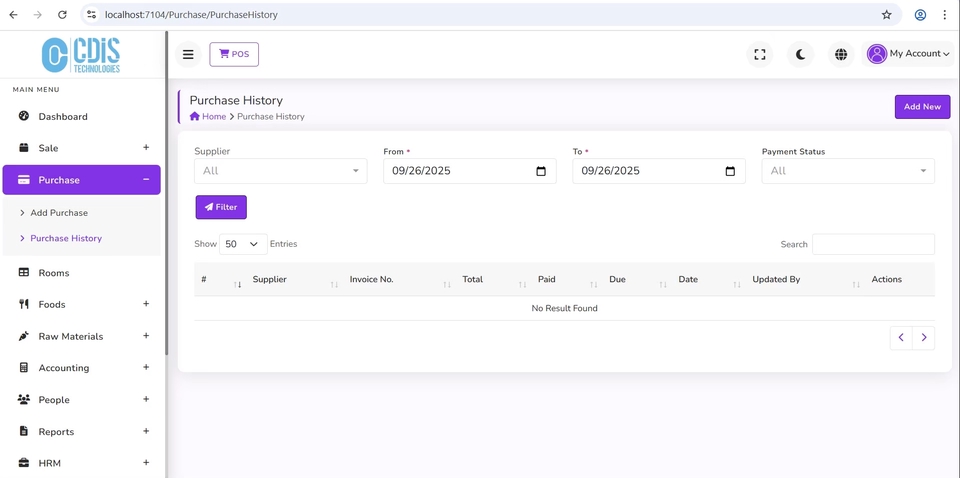Open the calendar picker in From date

coord(541,171)
